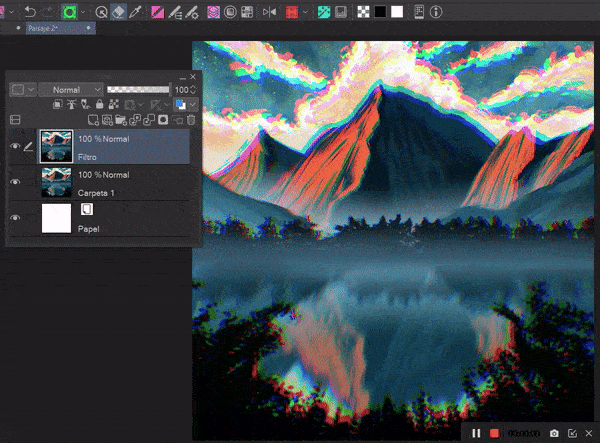
Task: Select the Papel layer
Action: [114, 218]
